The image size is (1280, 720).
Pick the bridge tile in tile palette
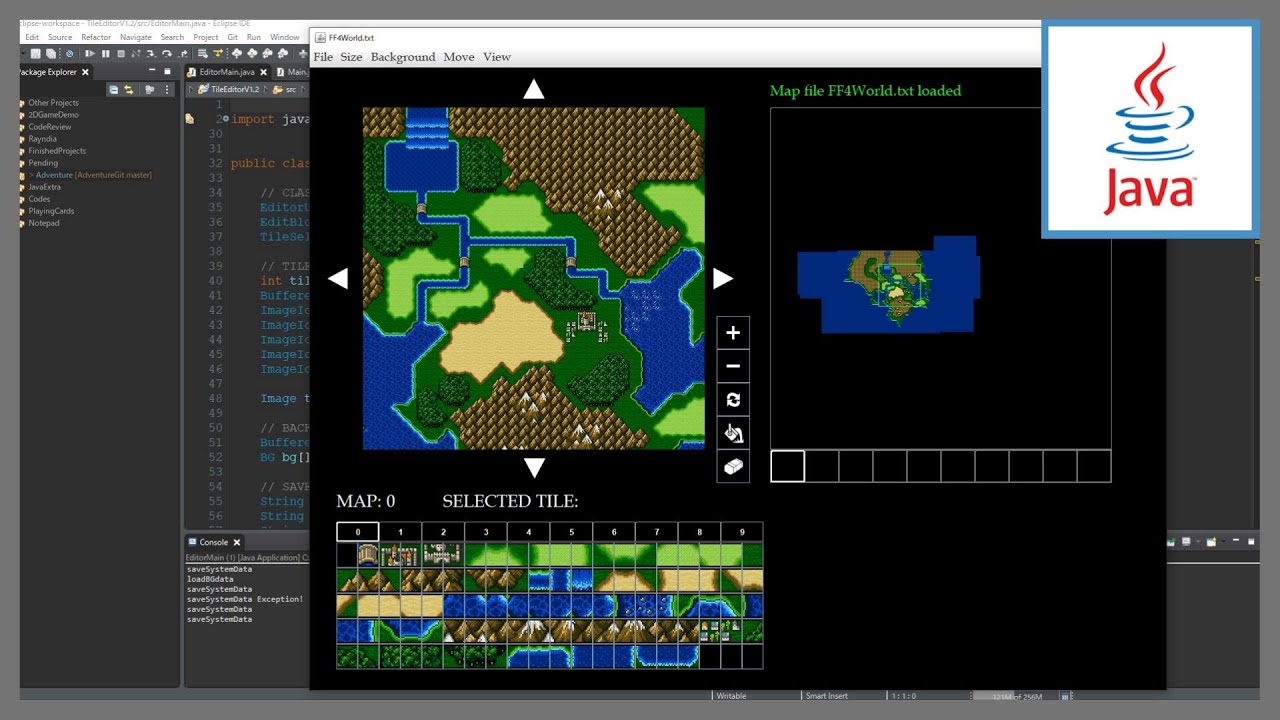click(x=368, y=555)
